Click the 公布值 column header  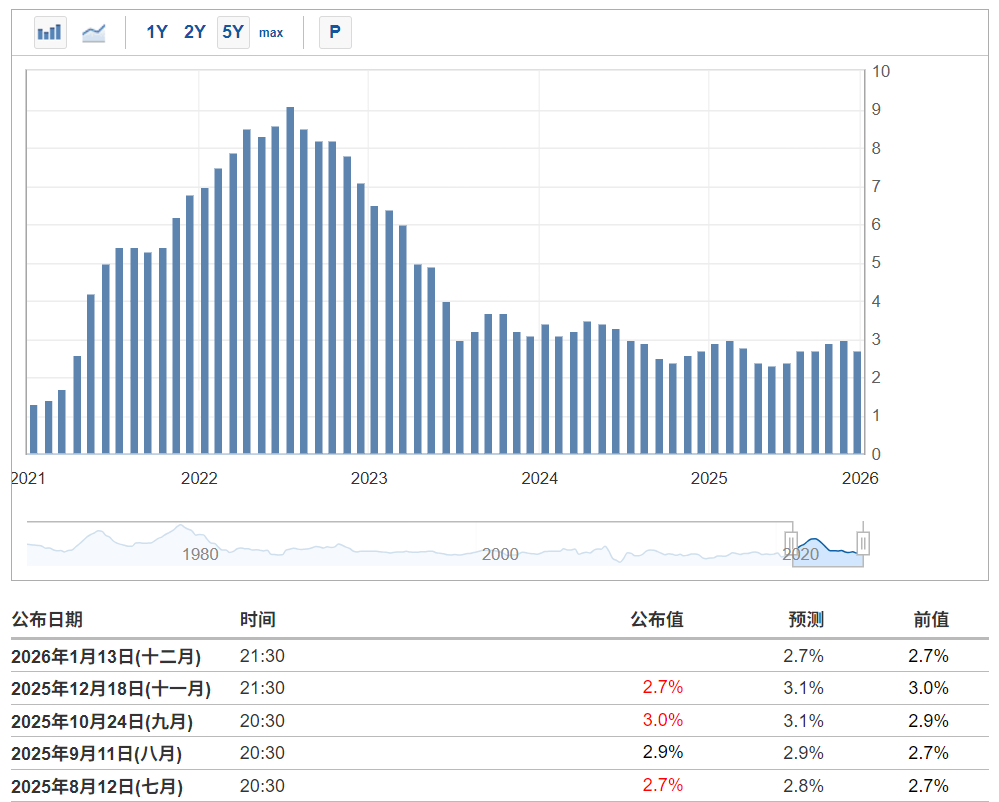(657, 620)
